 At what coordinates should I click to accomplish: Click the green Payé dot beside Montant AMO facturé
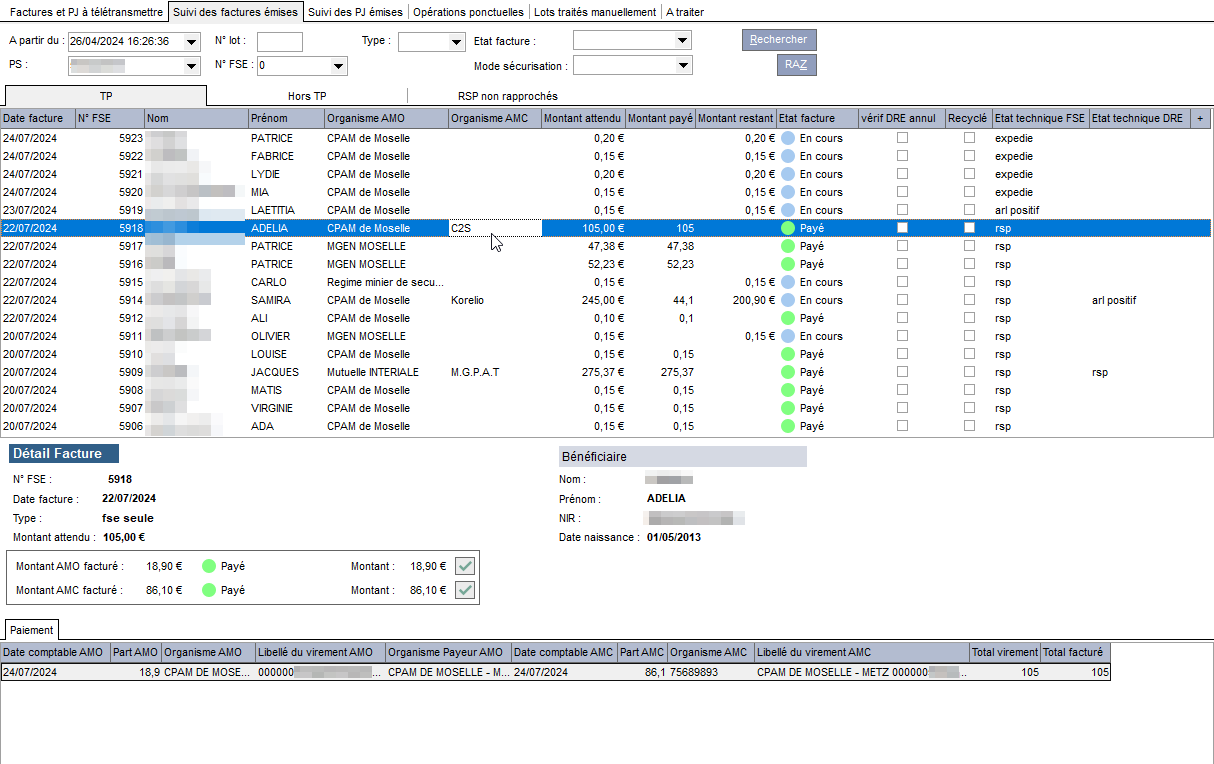click(209, 566)
